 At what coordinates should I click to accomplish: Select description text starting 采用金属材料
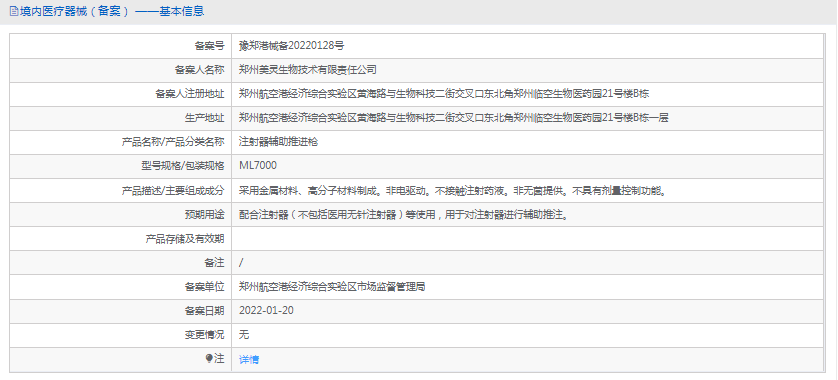pos(454,190)
